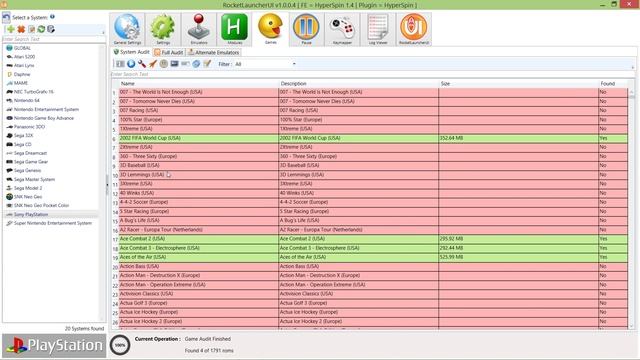This screenshot has width=640, height=360.
Task: Select Sega Dreamcast system
Action: coord(30,153)
